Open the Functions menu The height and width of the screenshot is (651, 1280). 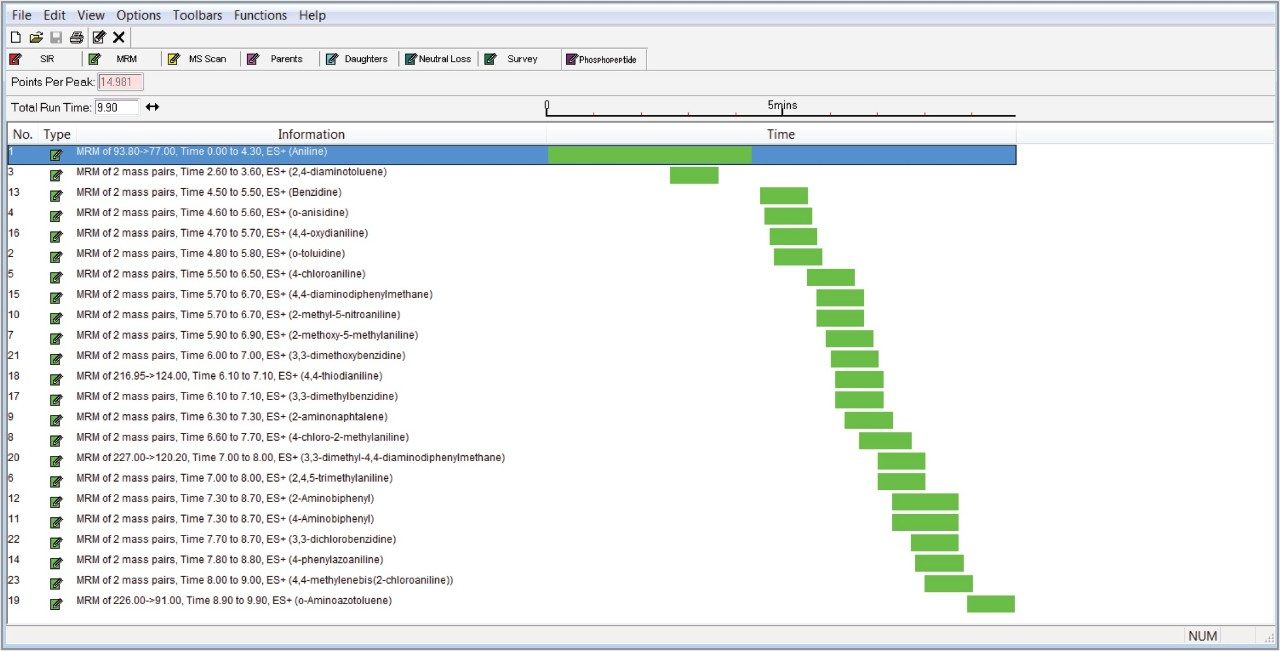[260, 15]
